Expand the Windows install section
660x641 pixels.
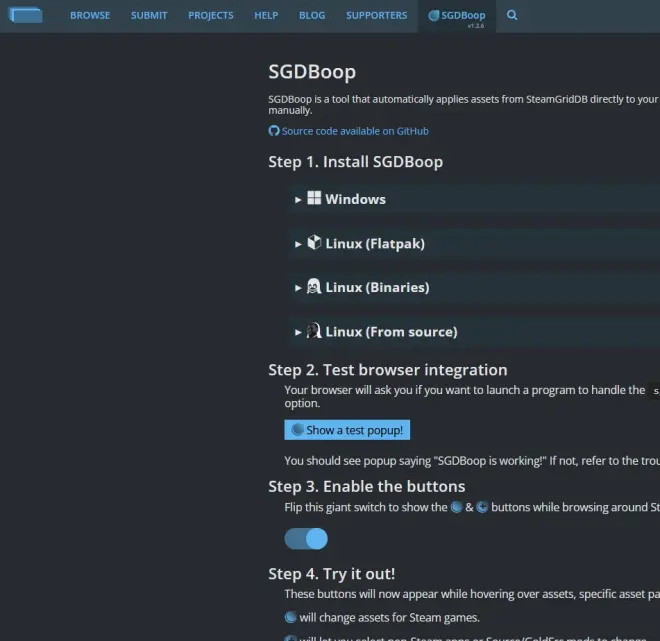coord(474,199)
